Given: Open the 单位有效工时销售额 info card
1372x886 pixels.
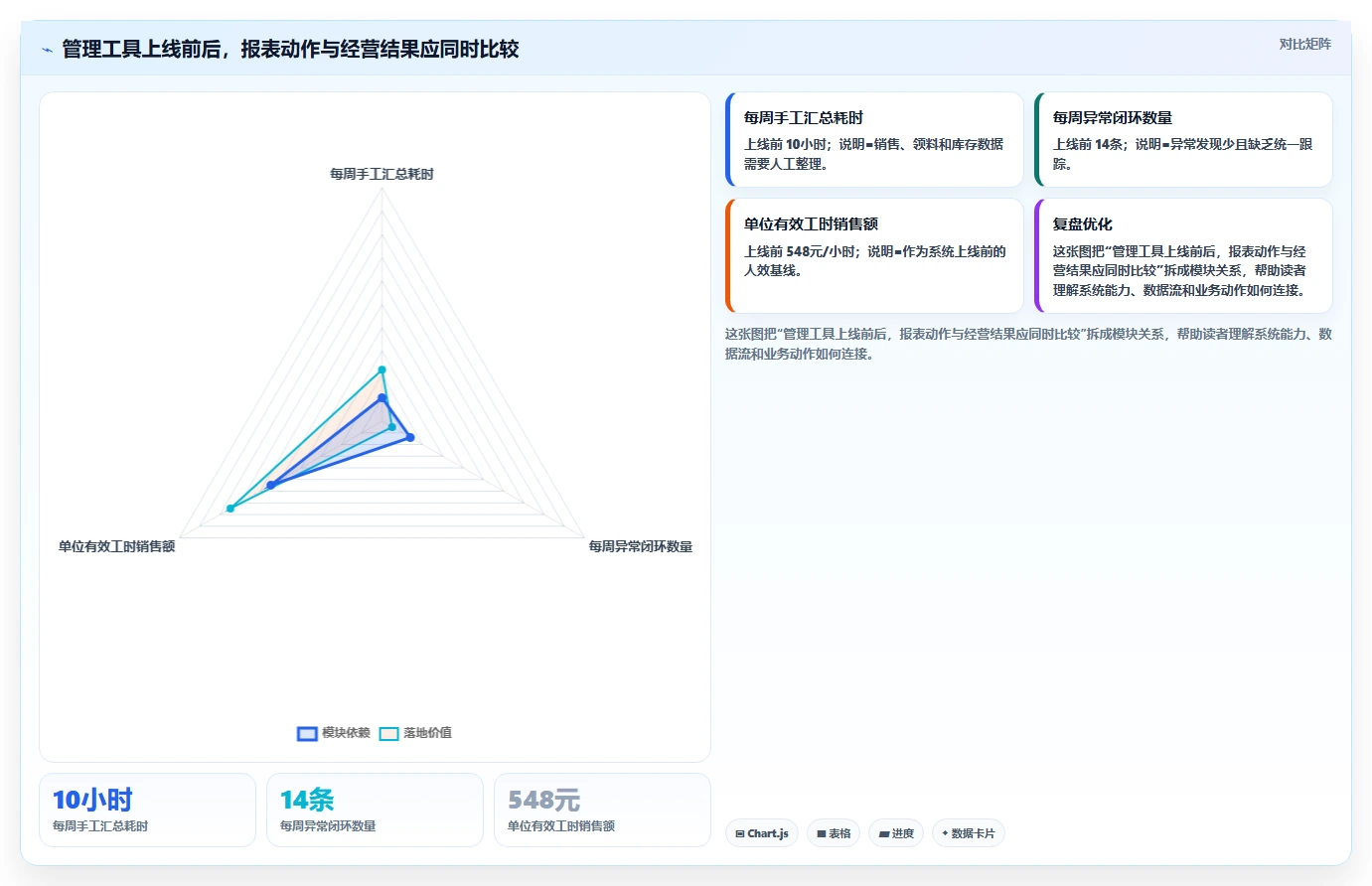Looking at the screenshot, I should (x=874, y=256).
